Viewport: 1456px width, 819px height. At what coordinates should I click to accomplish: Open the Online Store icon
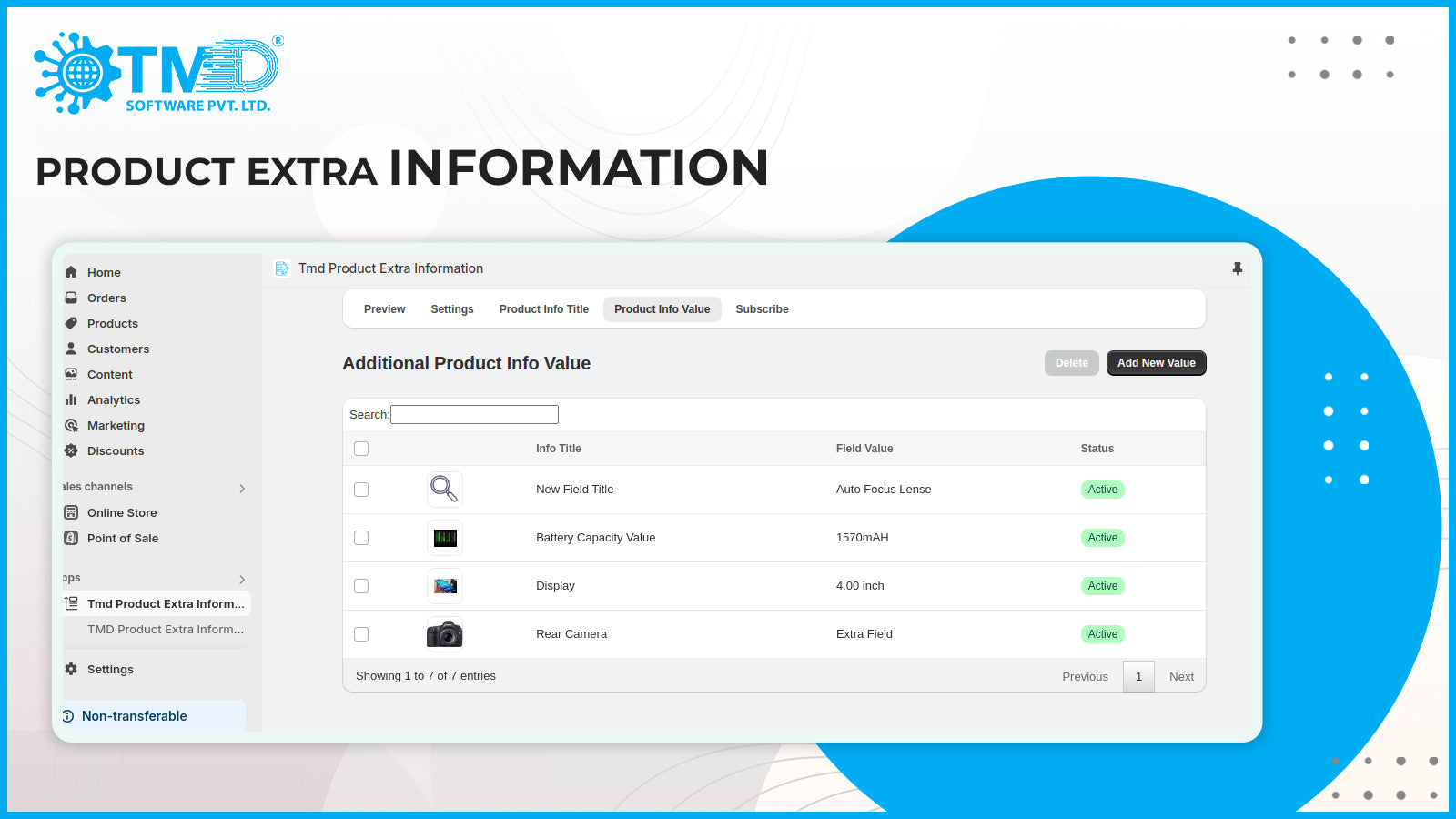click(71, 512)
